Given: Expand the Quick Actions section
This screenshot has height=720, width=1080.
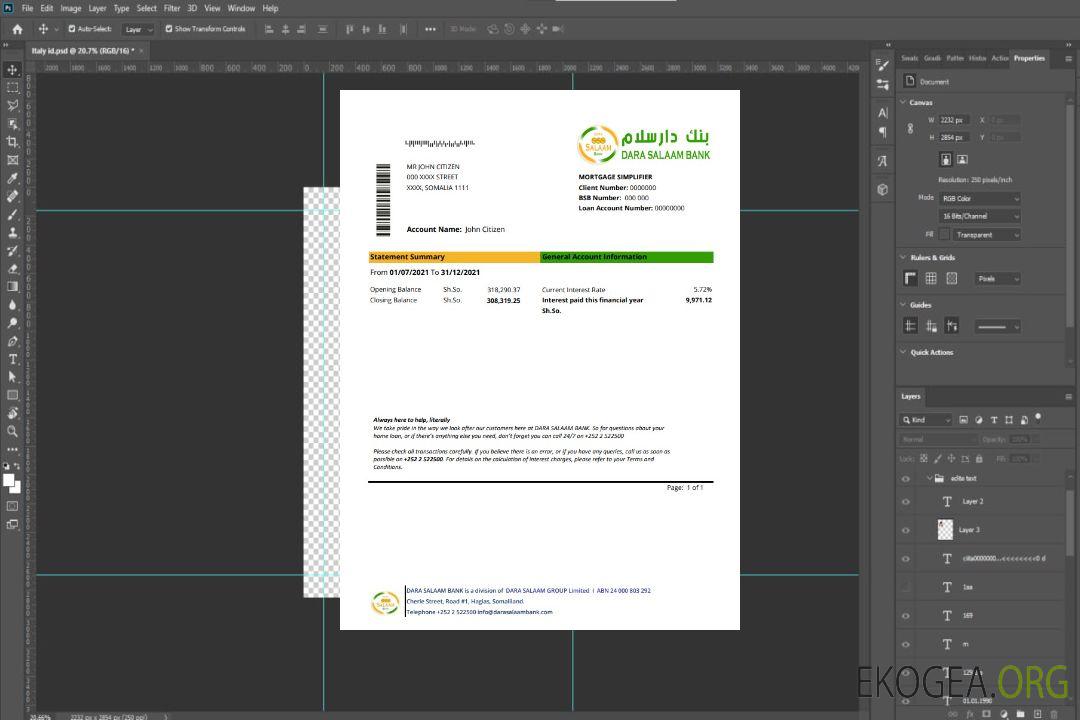Looking at the screenshot, I should [903, 352].
